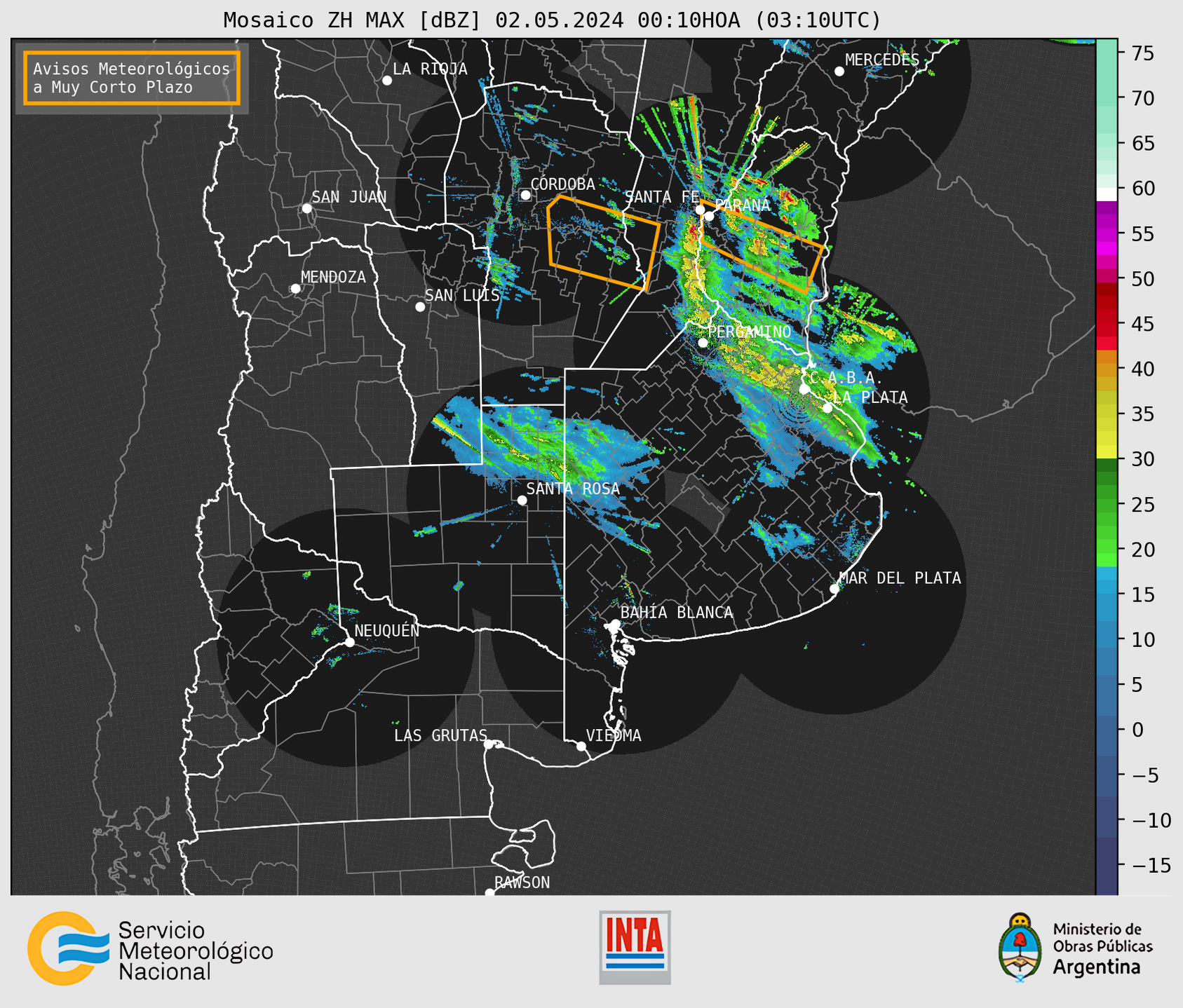Click the C.A.B.A. city marker
Viewport: 1183px width, 1008px height.
[x=805, y=389]
